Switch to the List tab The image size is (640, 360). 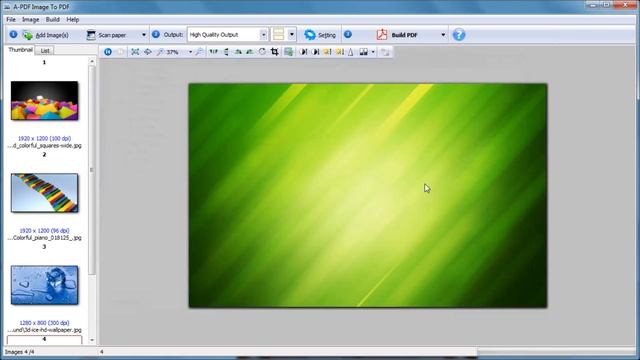tap(45, 51)
